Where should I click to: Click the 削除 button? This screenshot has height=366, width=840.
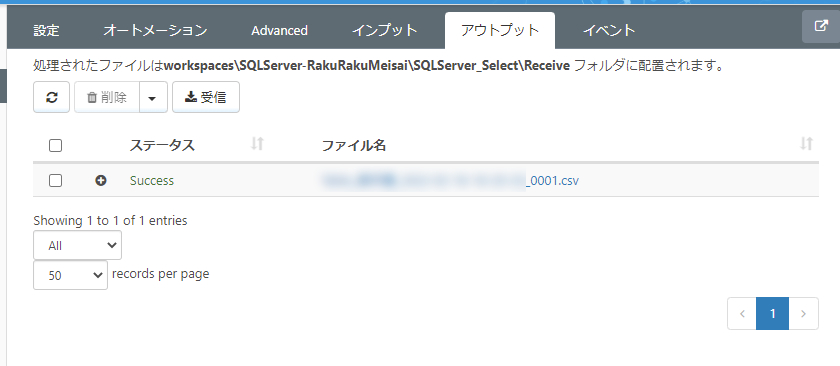click(107, 97)
